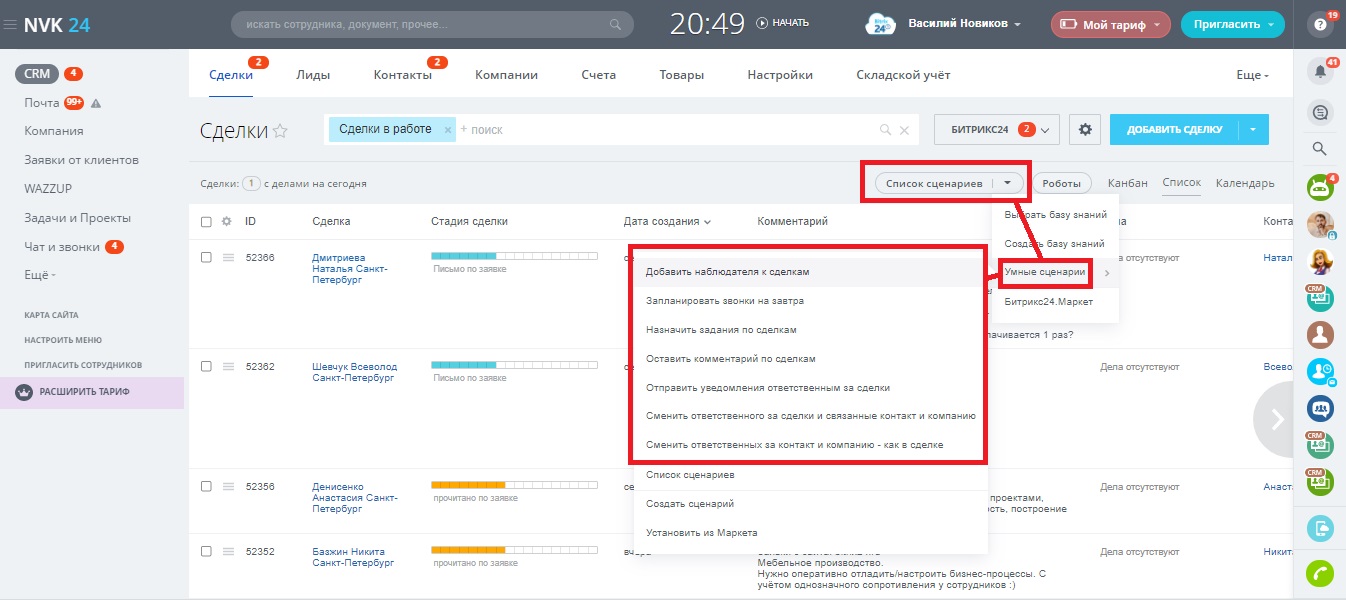
Task: Click the help question mark icon
Action: coord(1320,24)
